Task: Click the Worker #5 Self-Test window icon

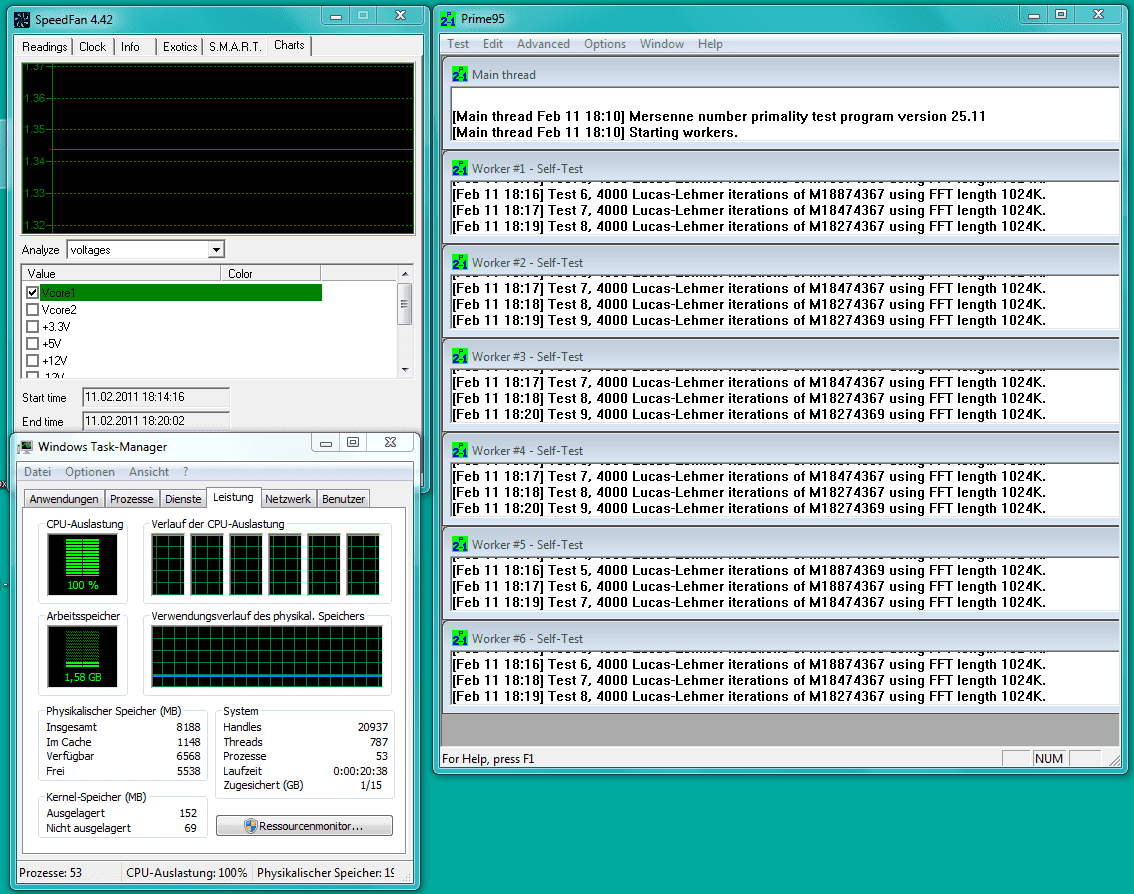Action: pos(459,545)
